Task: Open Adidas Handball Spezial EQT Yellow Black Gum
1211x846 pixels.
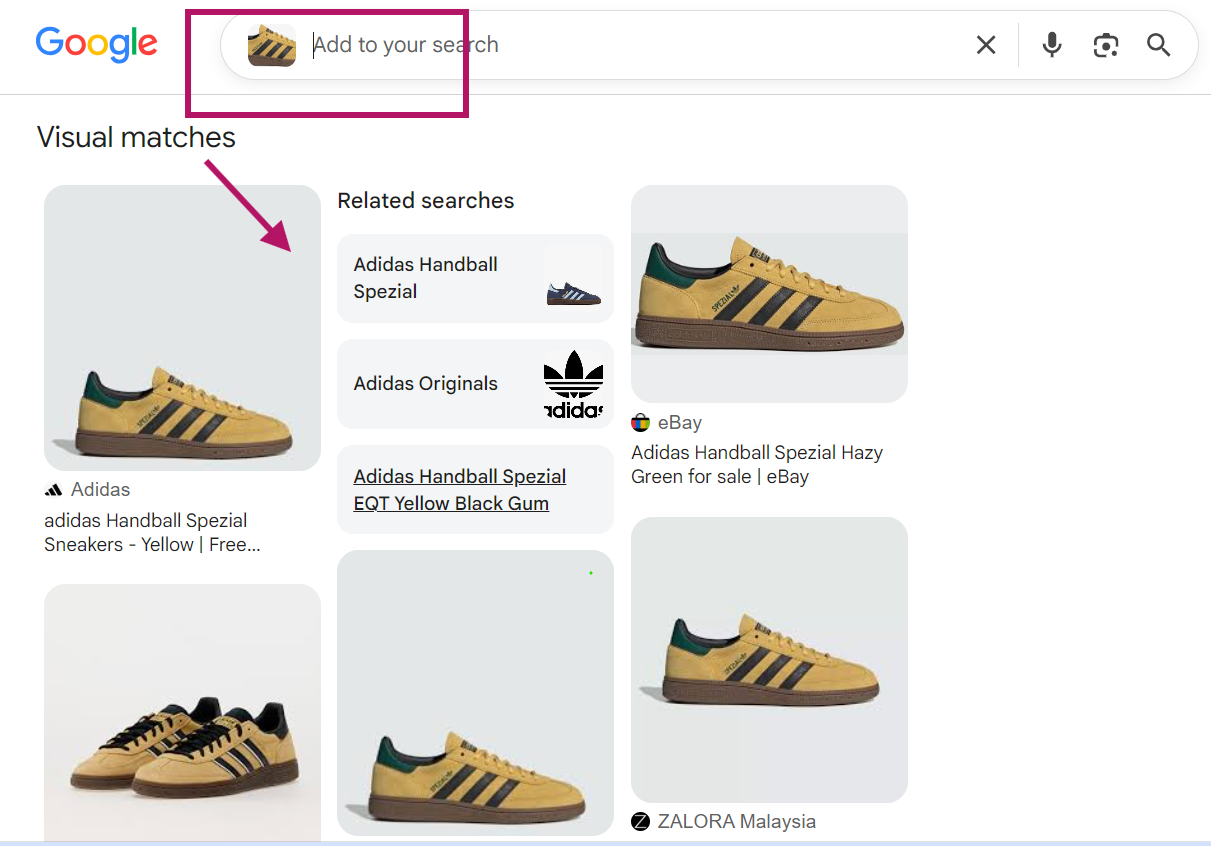Action: pyautogui.click(x=475, y=489)
